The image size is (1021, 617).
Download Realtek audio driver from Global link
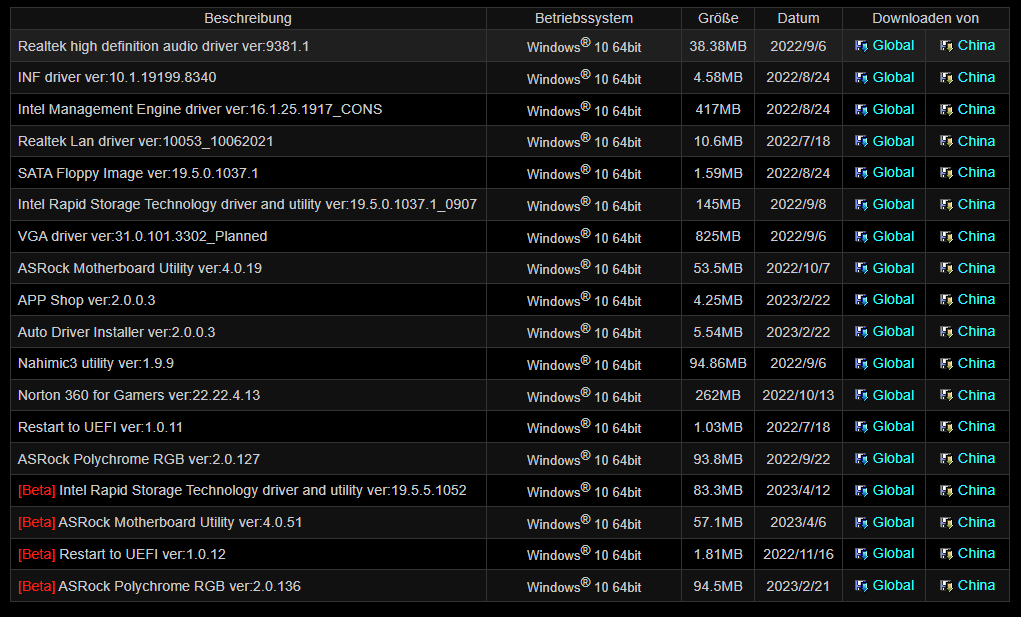tap(893, 46)
